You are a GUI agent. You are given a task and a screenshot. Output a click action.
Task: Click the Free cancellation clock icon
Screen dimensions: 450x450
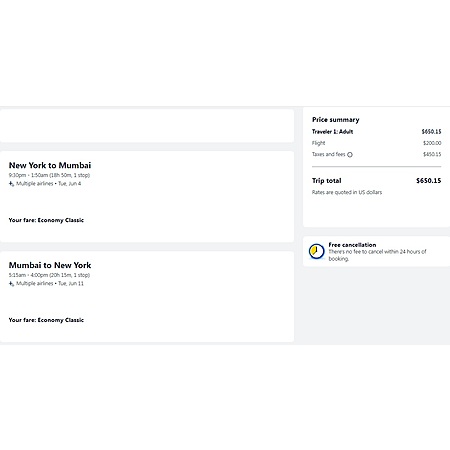tap(316, 251)
